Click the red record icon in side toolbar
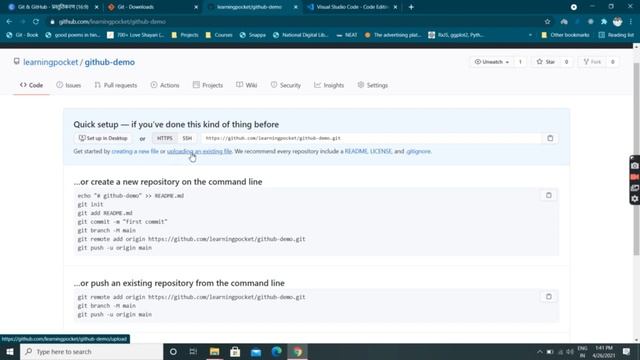This screenshot has width=640, height=360. tap(635, 177)
